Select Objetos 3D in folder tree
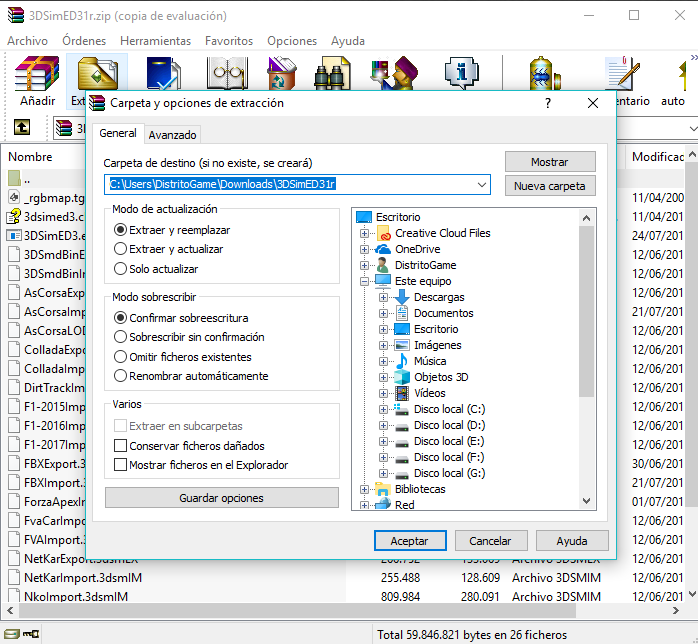This screenshot has height=644, width=698. pyautogui.click(x=441, y=377)
